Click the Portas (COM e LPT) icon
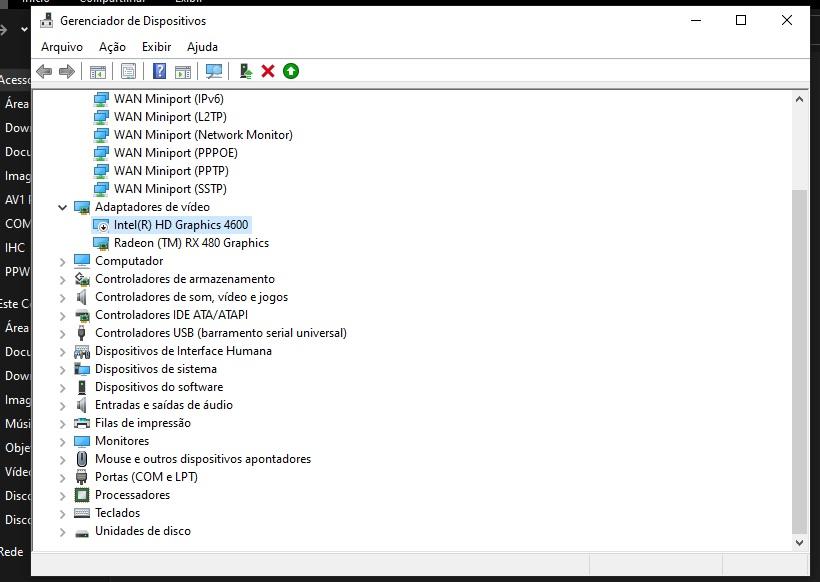 [x=81, y=477]
